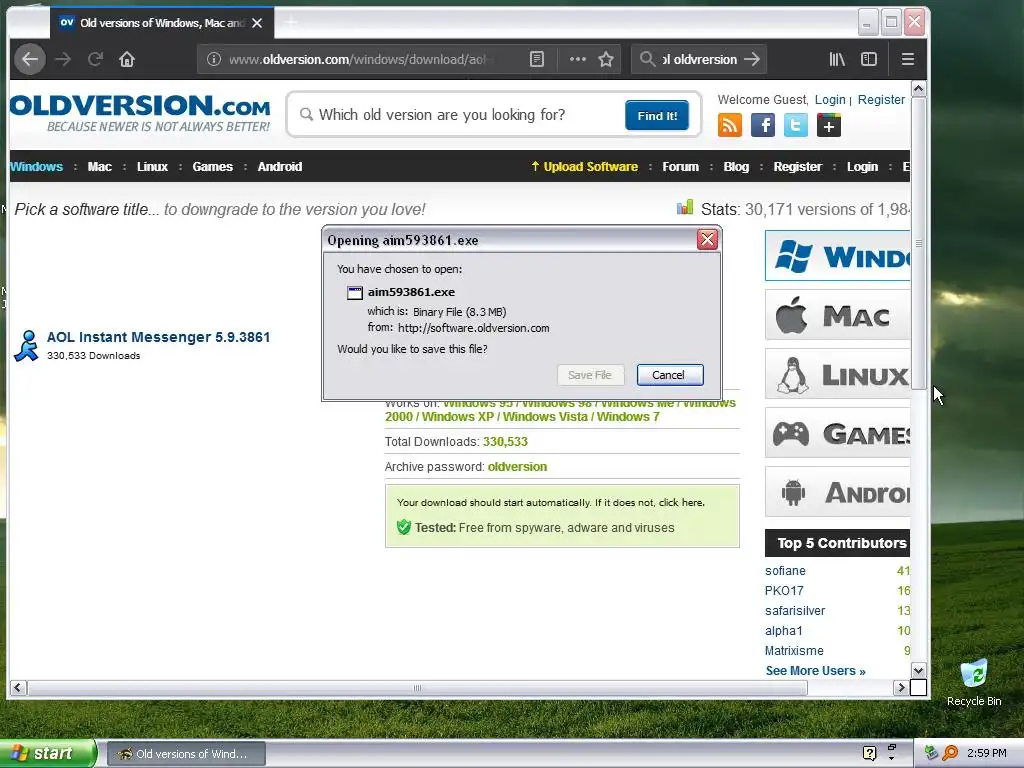Click the vertical scrollbar up arrow

(918, 89)
